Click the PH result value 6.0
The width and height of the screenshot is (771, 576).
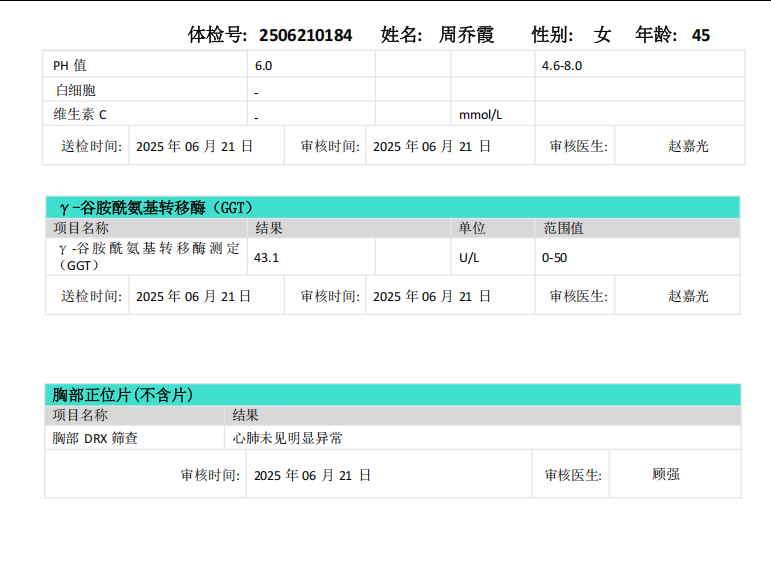(x=263, y=65)
